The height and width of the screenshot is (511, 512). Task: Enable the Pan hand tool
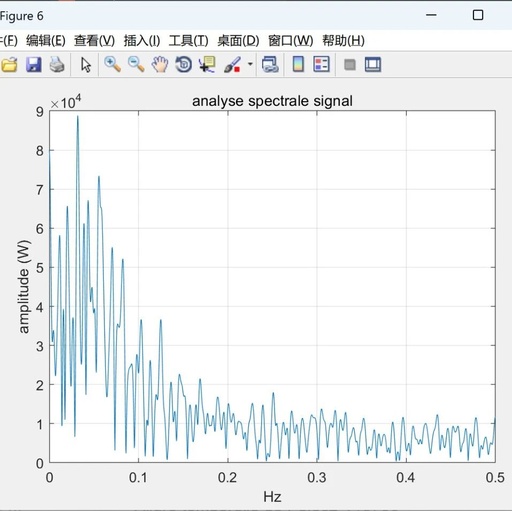click(160, 64)
